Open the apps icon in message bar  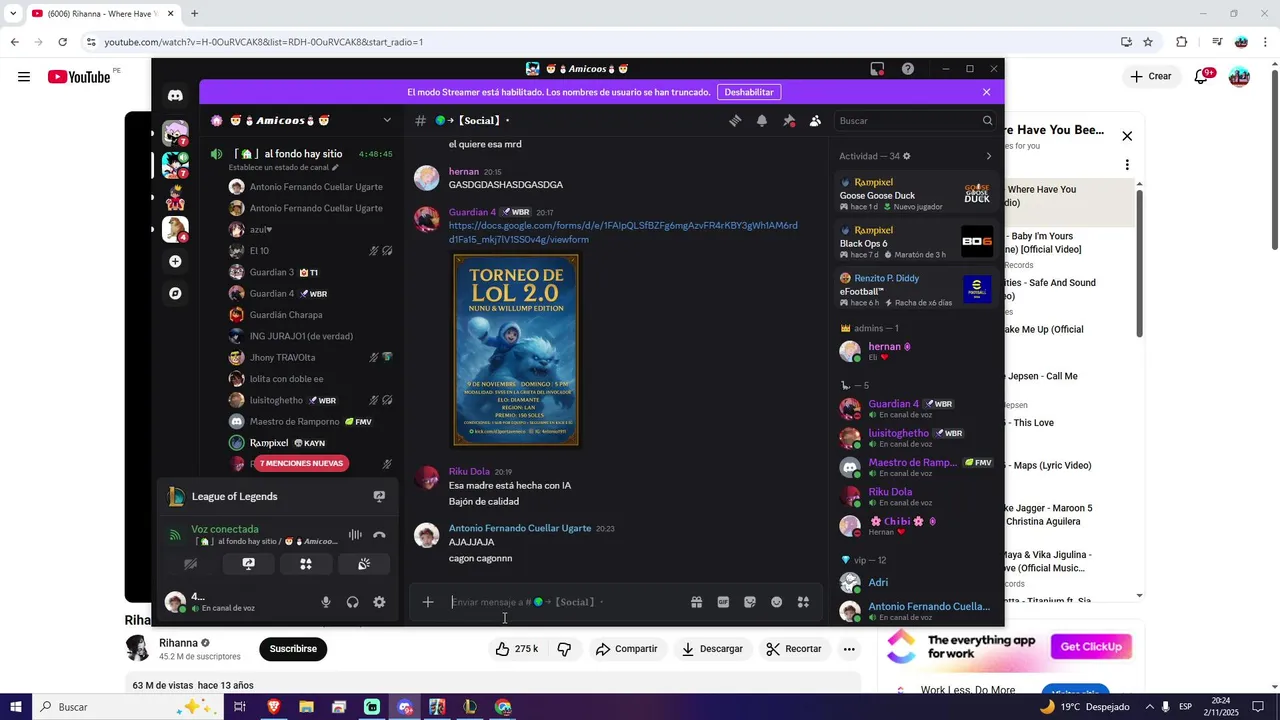(x=803, y=602)
